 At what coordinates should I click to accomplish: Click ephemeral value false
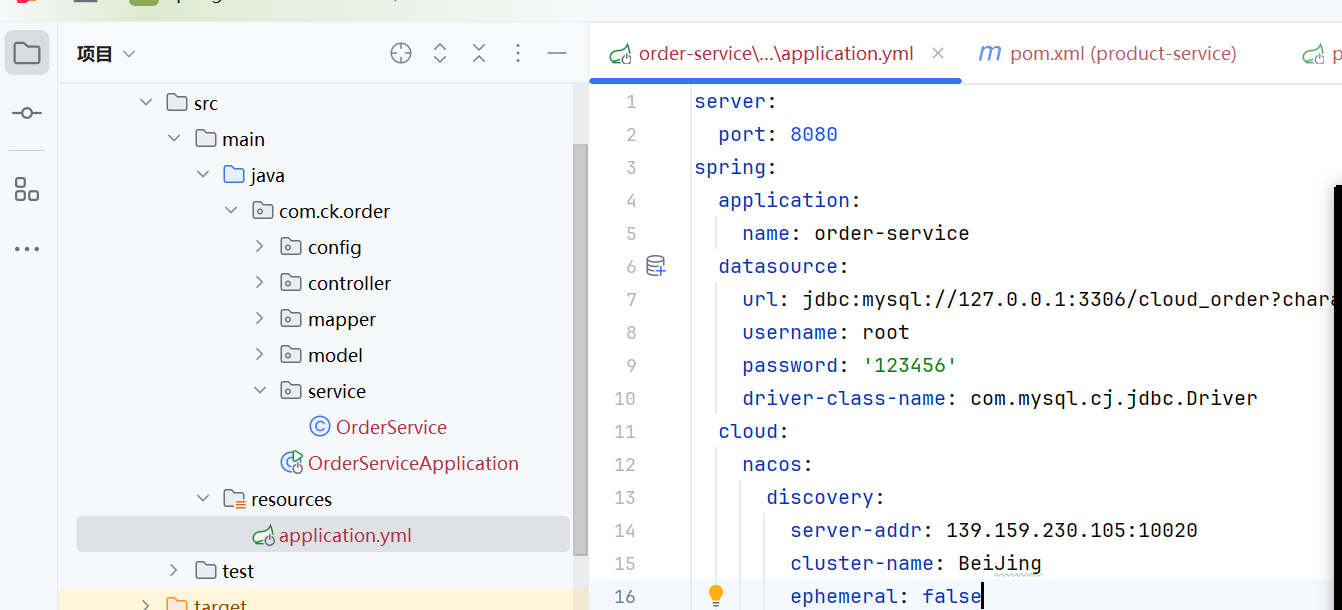coord(952,596)
